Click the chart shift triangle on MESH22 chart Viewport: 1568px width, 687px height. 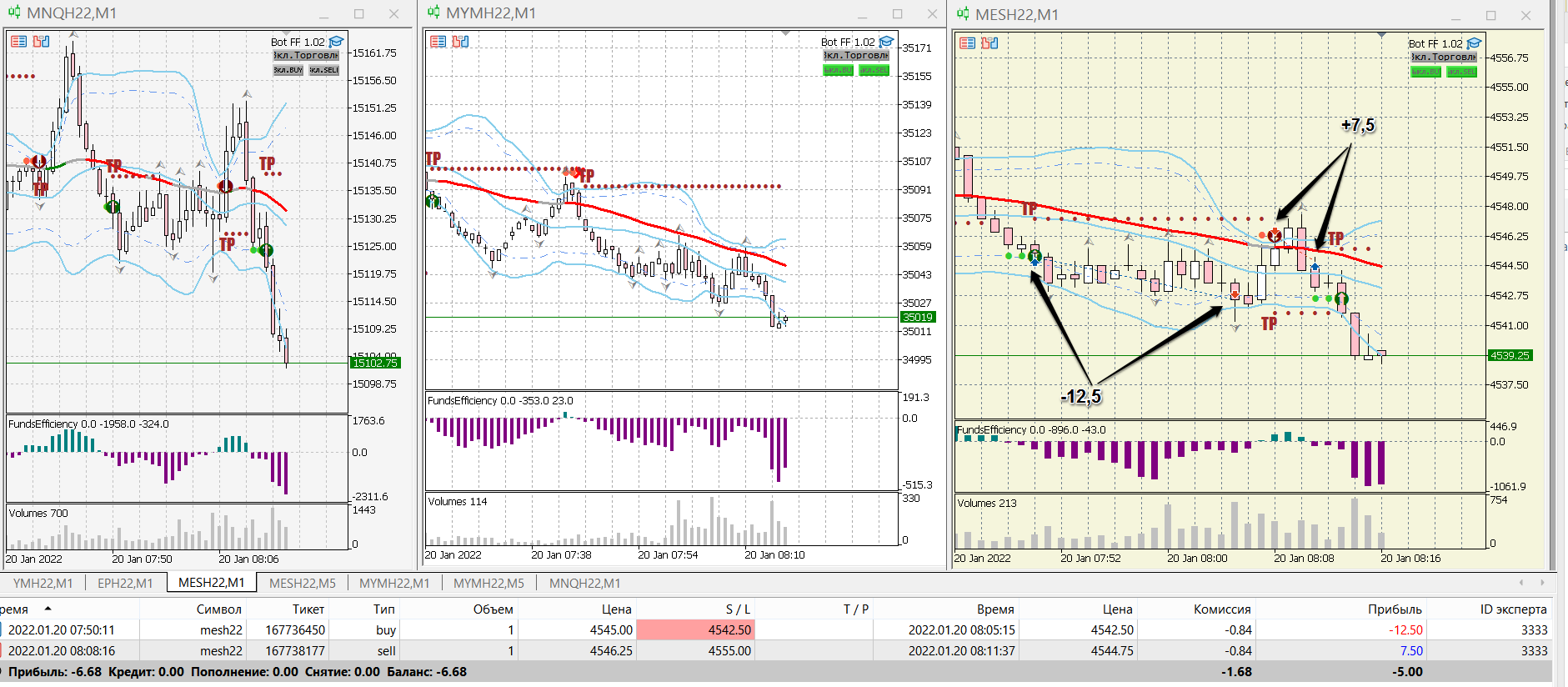(x=1381, y=34)
